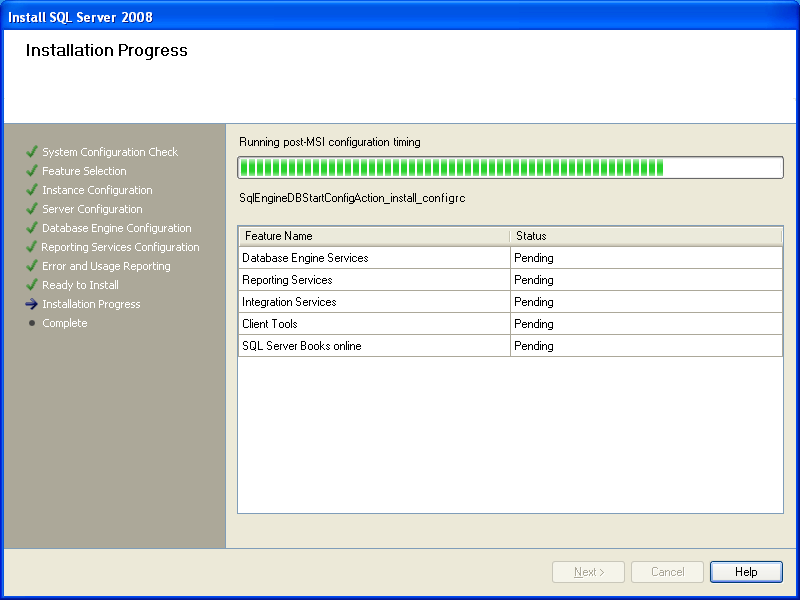The image size is (800, 600).
Task: Click the green installation progress bar
Action: coord(510,167)
